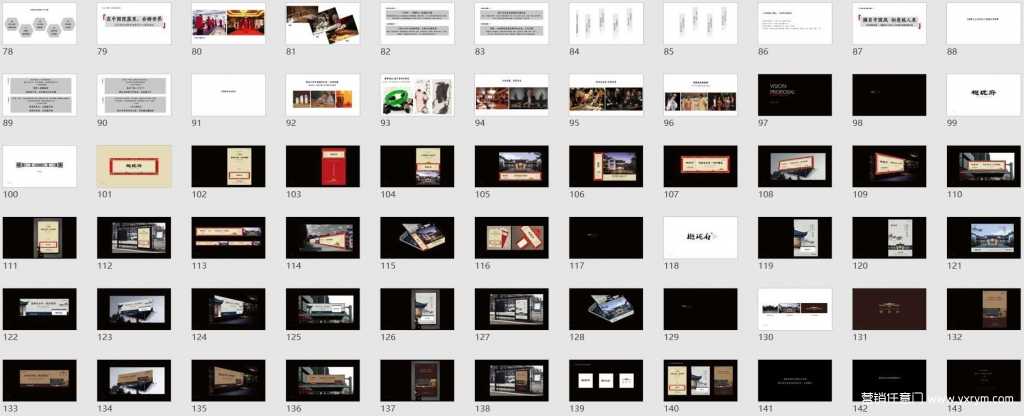Click slide 84 with vertical text columns
The width and height of the screenshot is (1024, 416).
coord(606,22)
